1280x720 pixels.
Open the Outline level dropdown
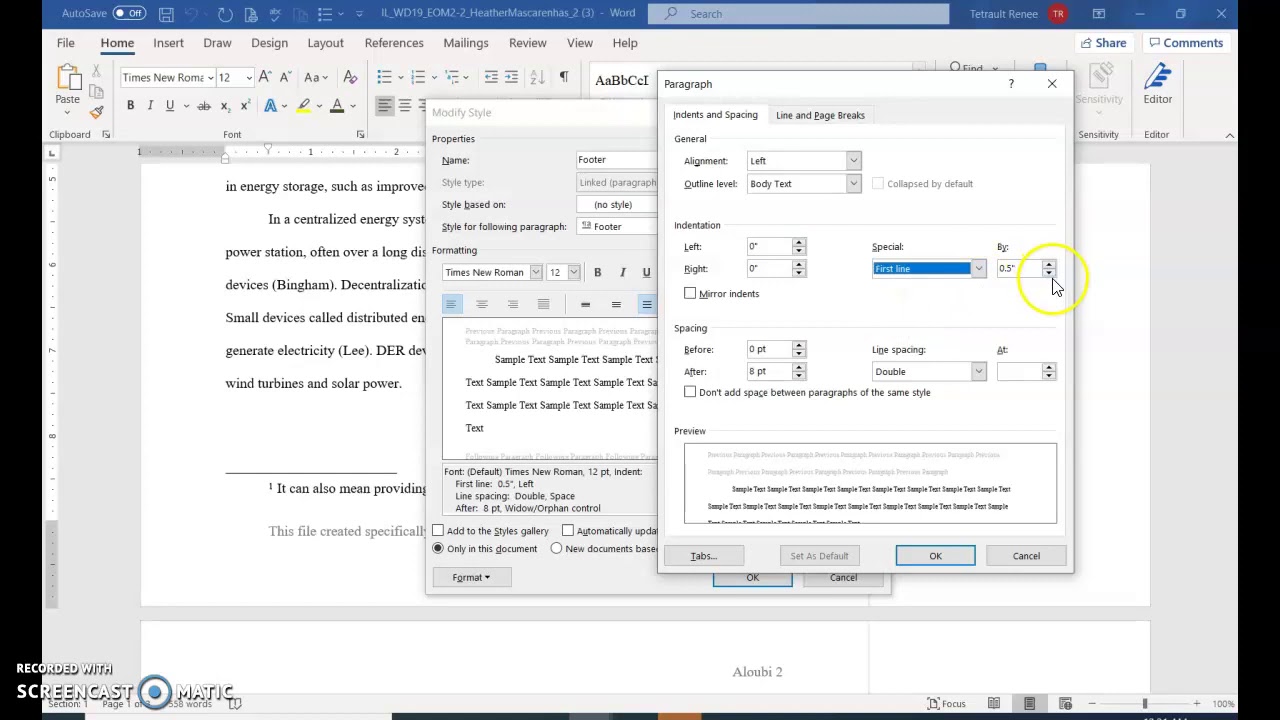pyautogui.click(x=853, y=184)
